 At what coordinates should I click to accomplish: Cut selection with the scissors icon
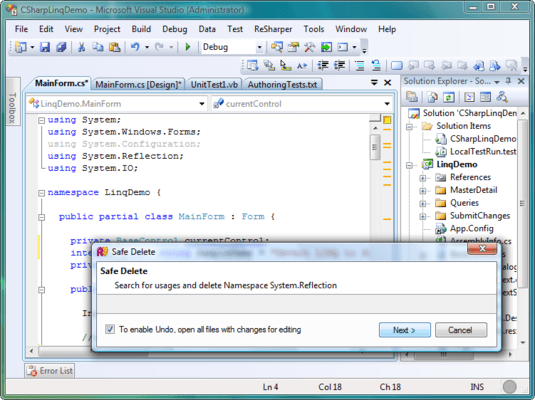point(81,47)
